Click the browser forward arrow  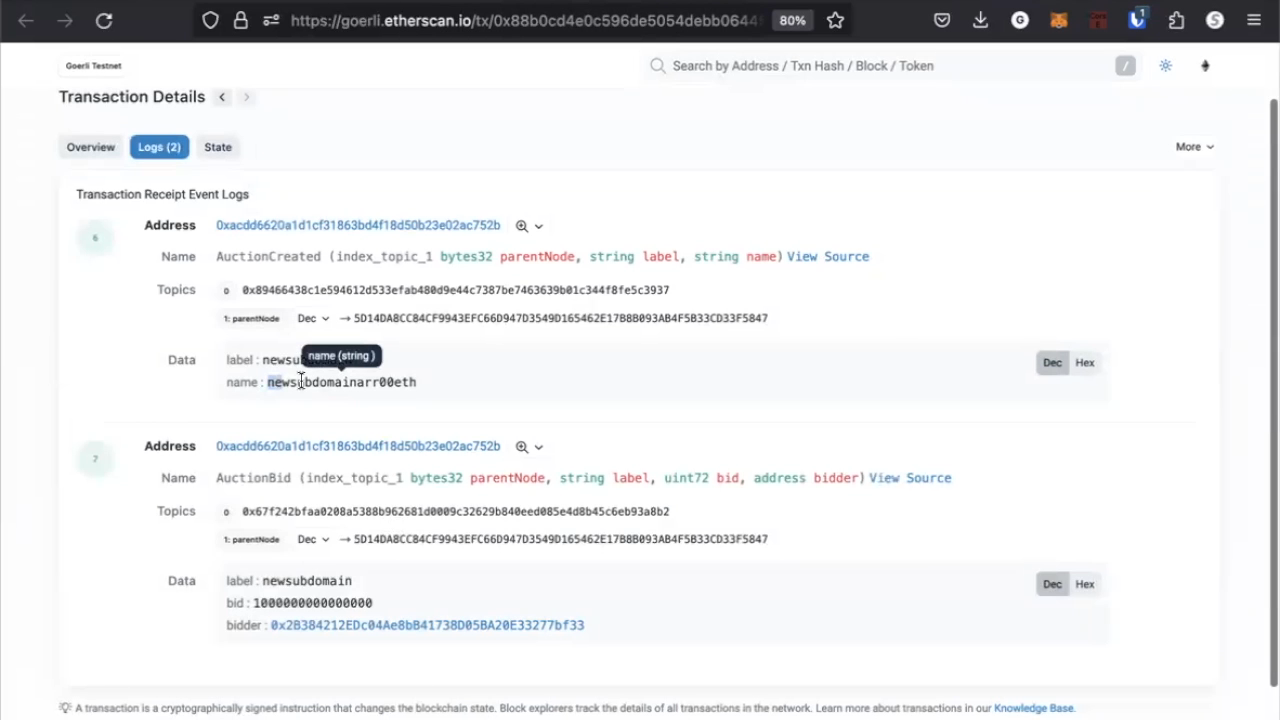(x=65, y=20)
